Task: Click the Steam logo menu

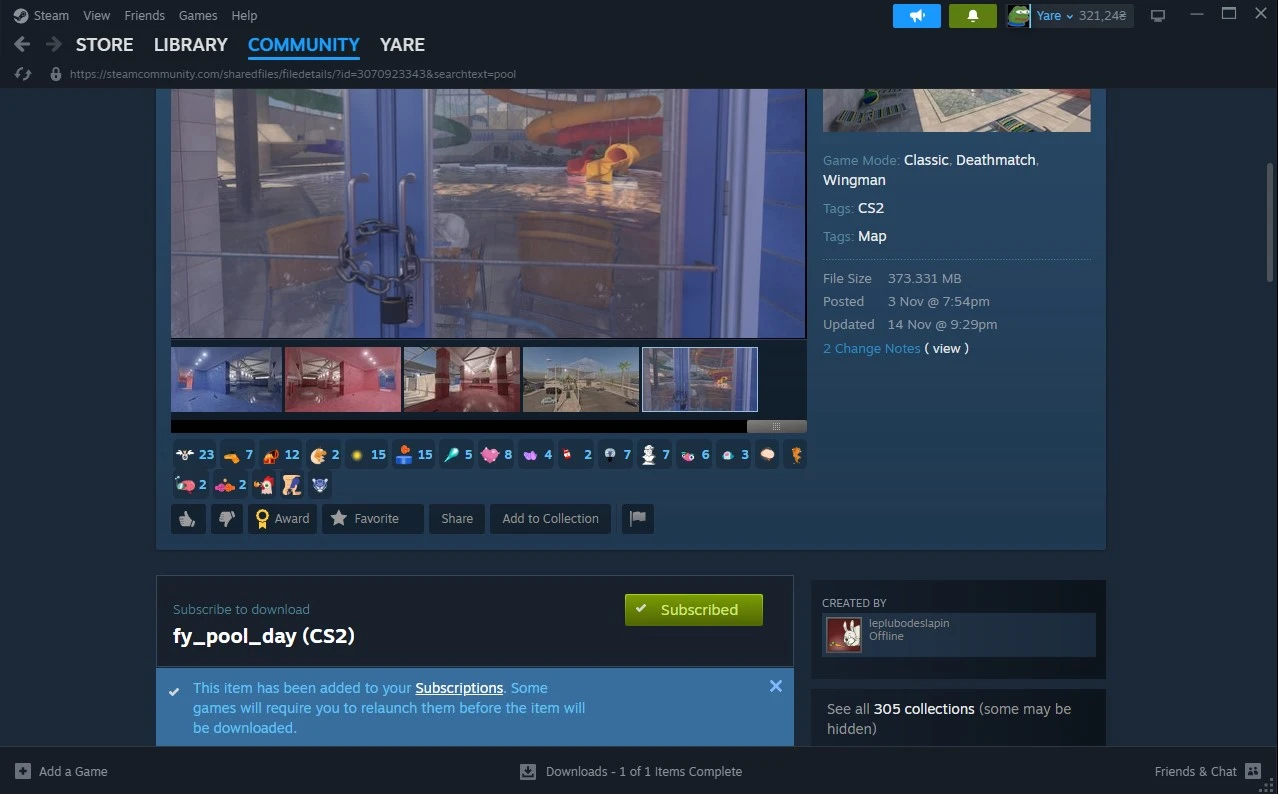Action: (20, 15)
